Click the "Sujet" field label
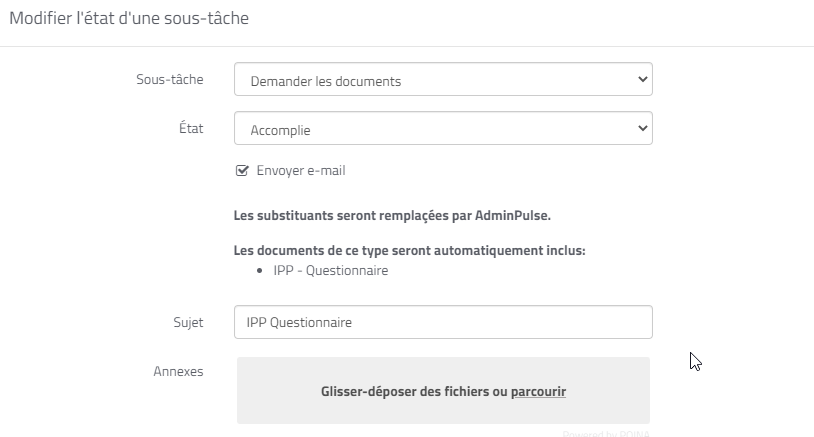Screen dimensions: 814x437 [x=187, y=322]
